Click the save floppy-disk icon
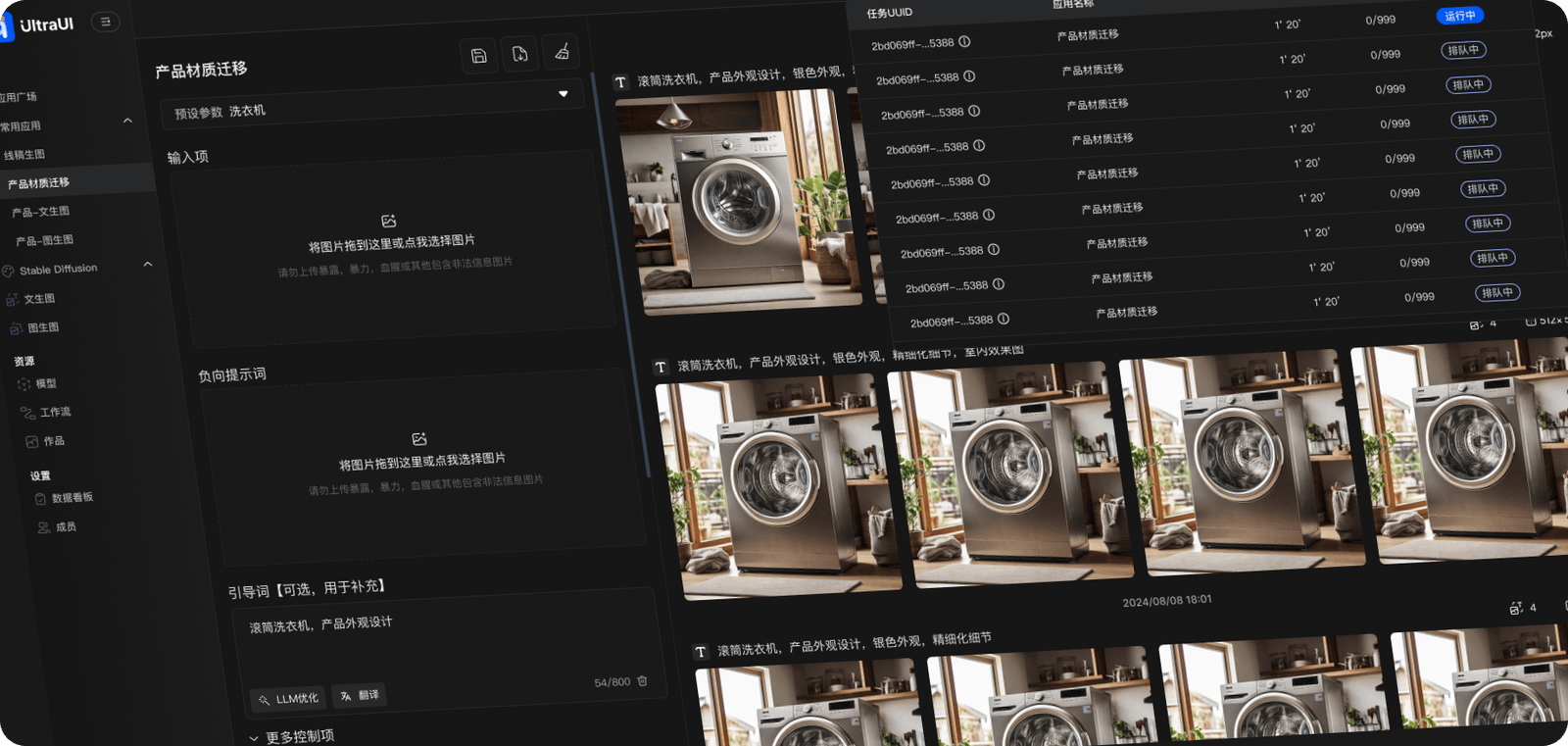The height and width of the screenshot is (746, 1568). pos(479,56)
